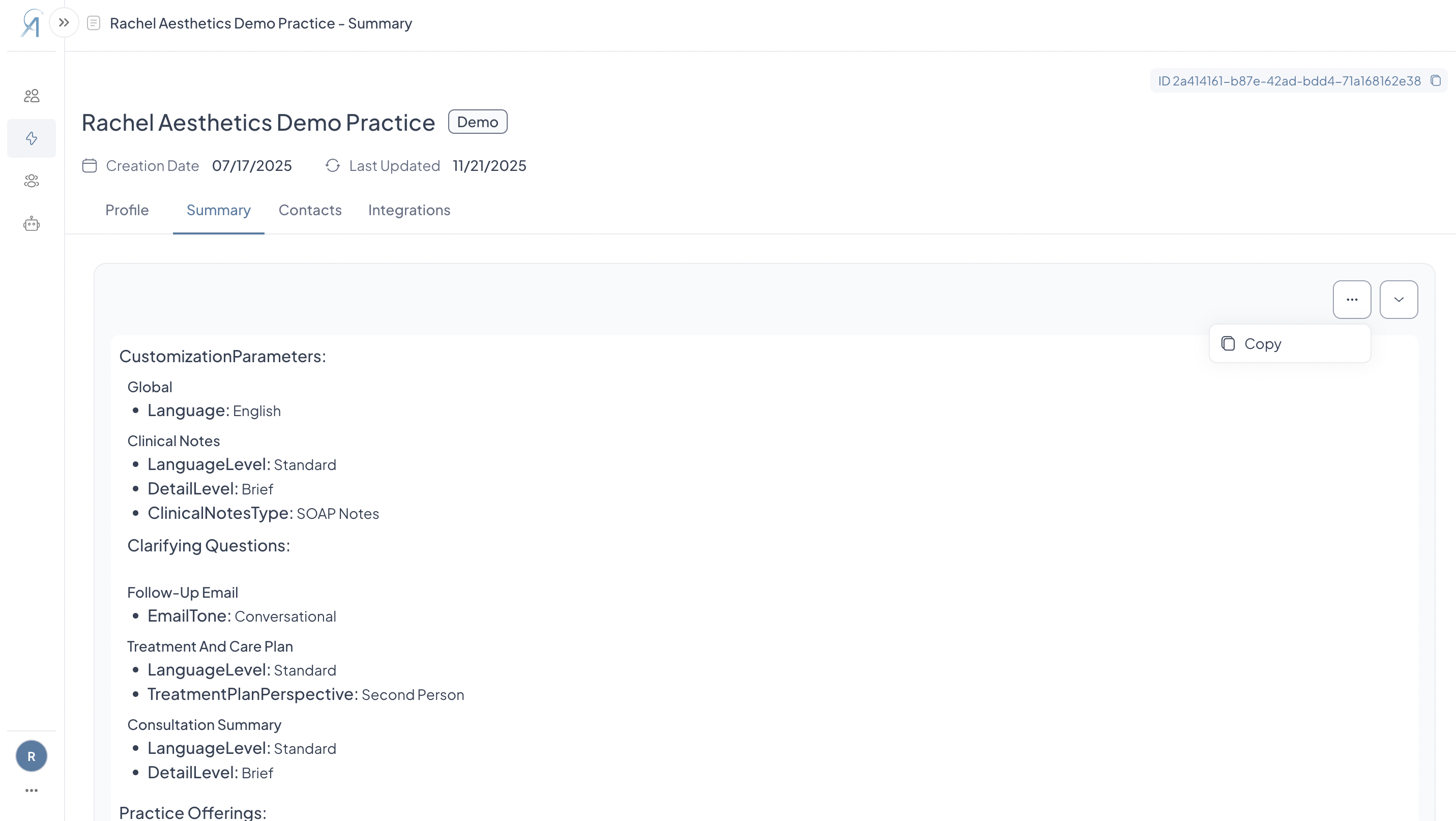1456x821 pixels.
Task: Choose Copy from the popup menu
Action: (1262, 343)
